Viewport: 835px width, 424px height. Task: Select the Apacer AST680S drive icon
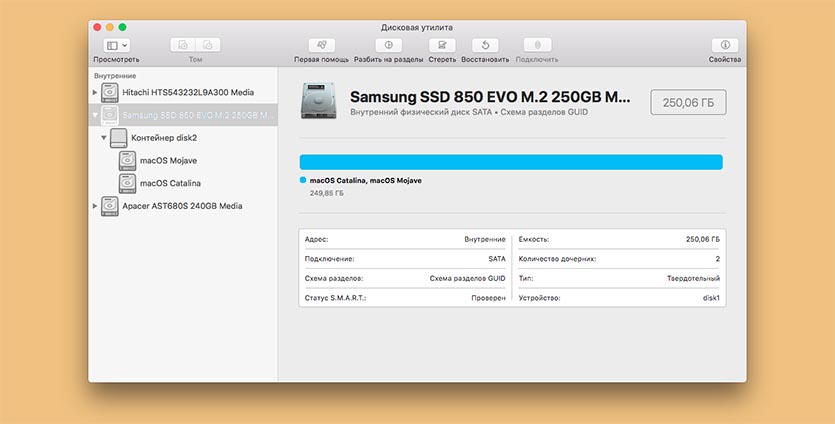(x=110, y=206)
